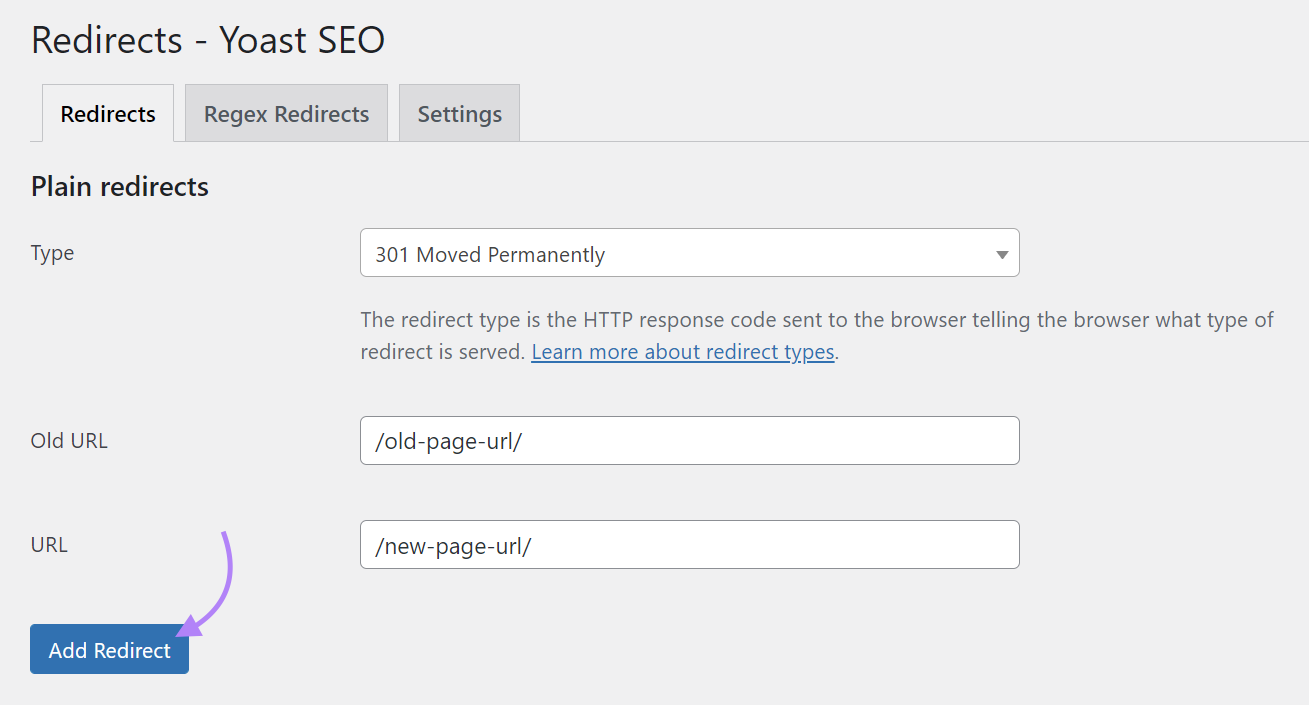The width and height of the screenshot is (1309, 705).
Task: Click the 'Type' field label
Action: [52, 253]
